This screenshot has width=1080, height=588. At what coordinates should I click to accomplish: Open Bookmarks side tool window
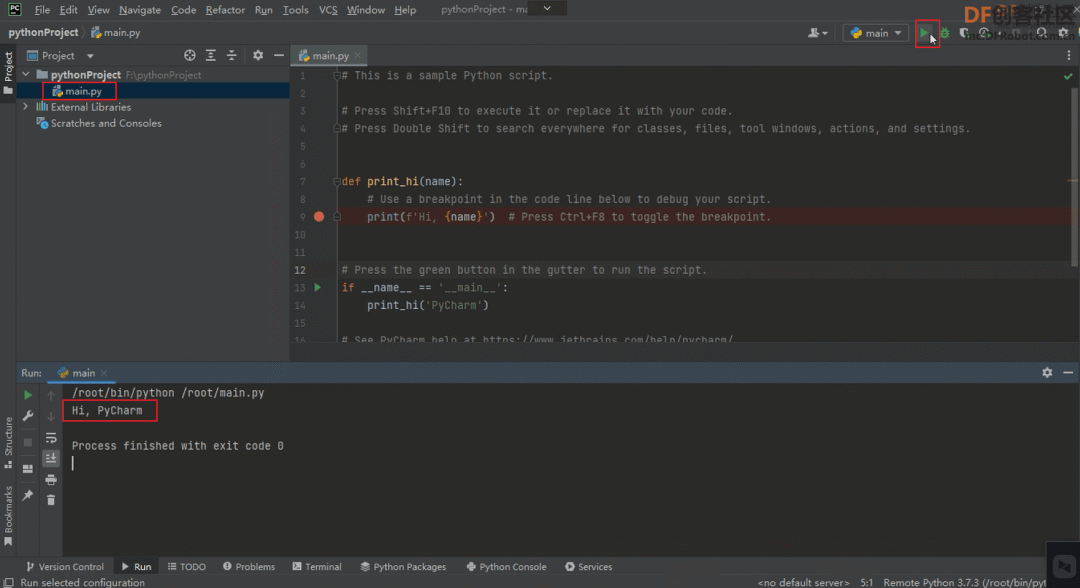[x=8, y=515]
